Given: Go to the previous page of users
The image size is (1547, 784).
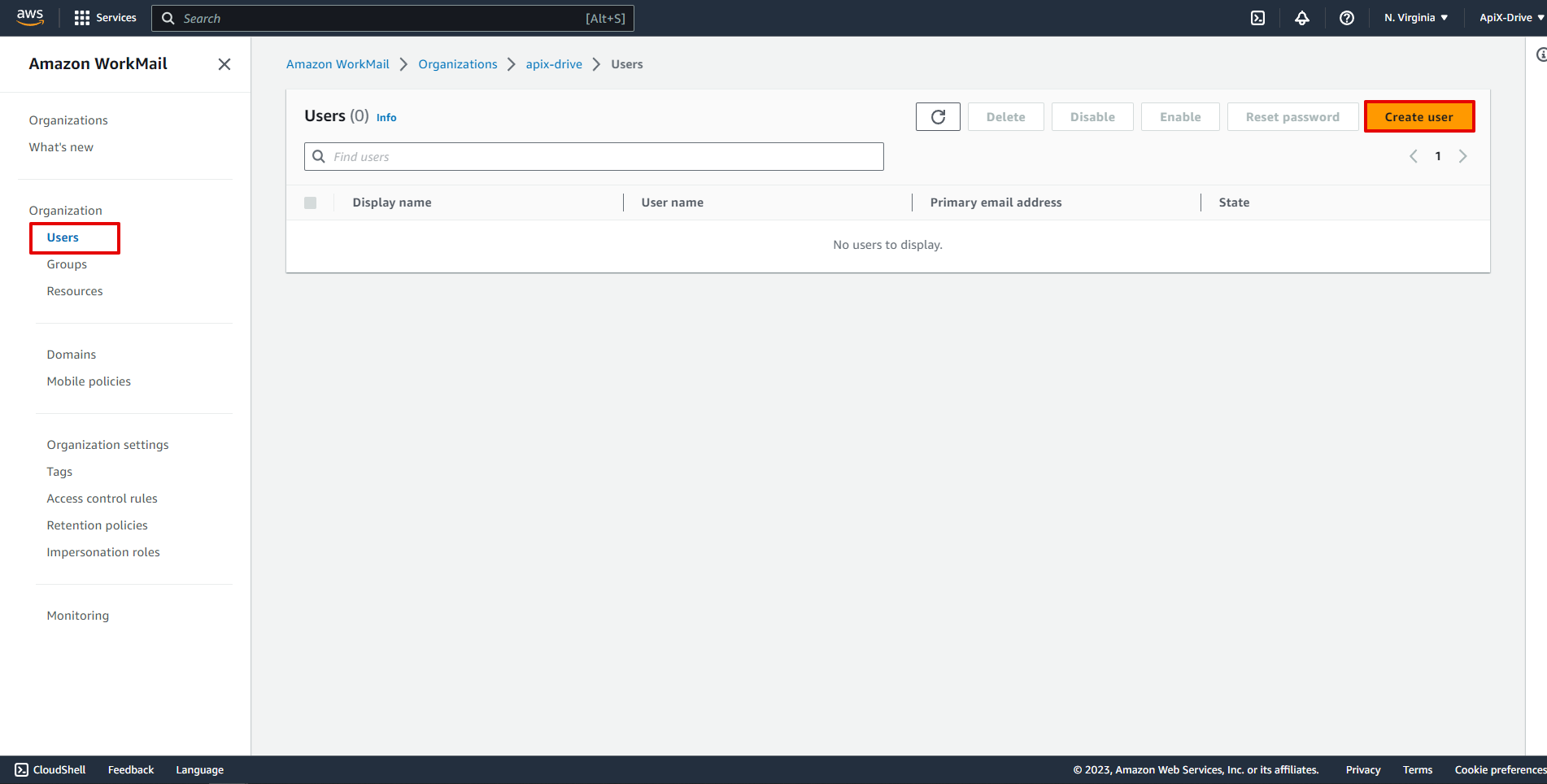Looking at the screenshot, I should 1414,156.
